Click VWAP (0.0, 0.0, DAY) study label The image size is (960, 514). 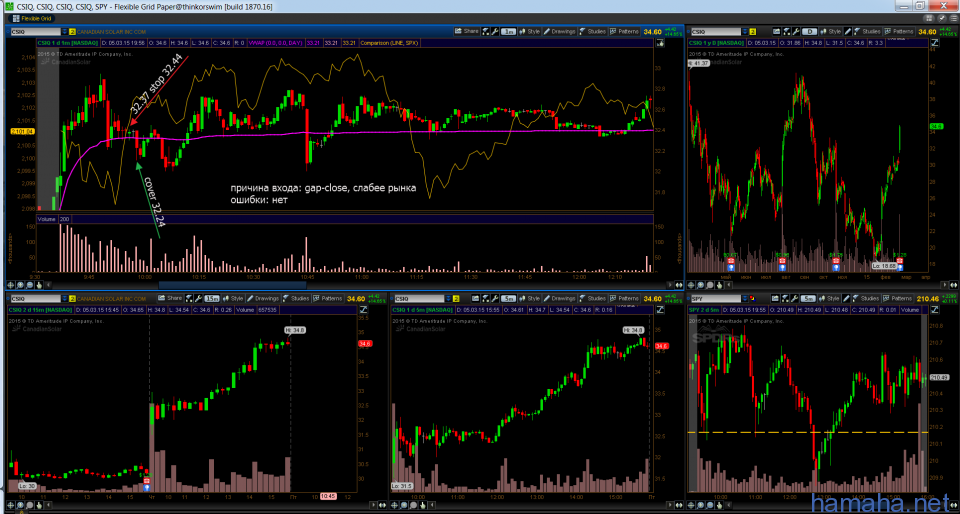point(276,43)
